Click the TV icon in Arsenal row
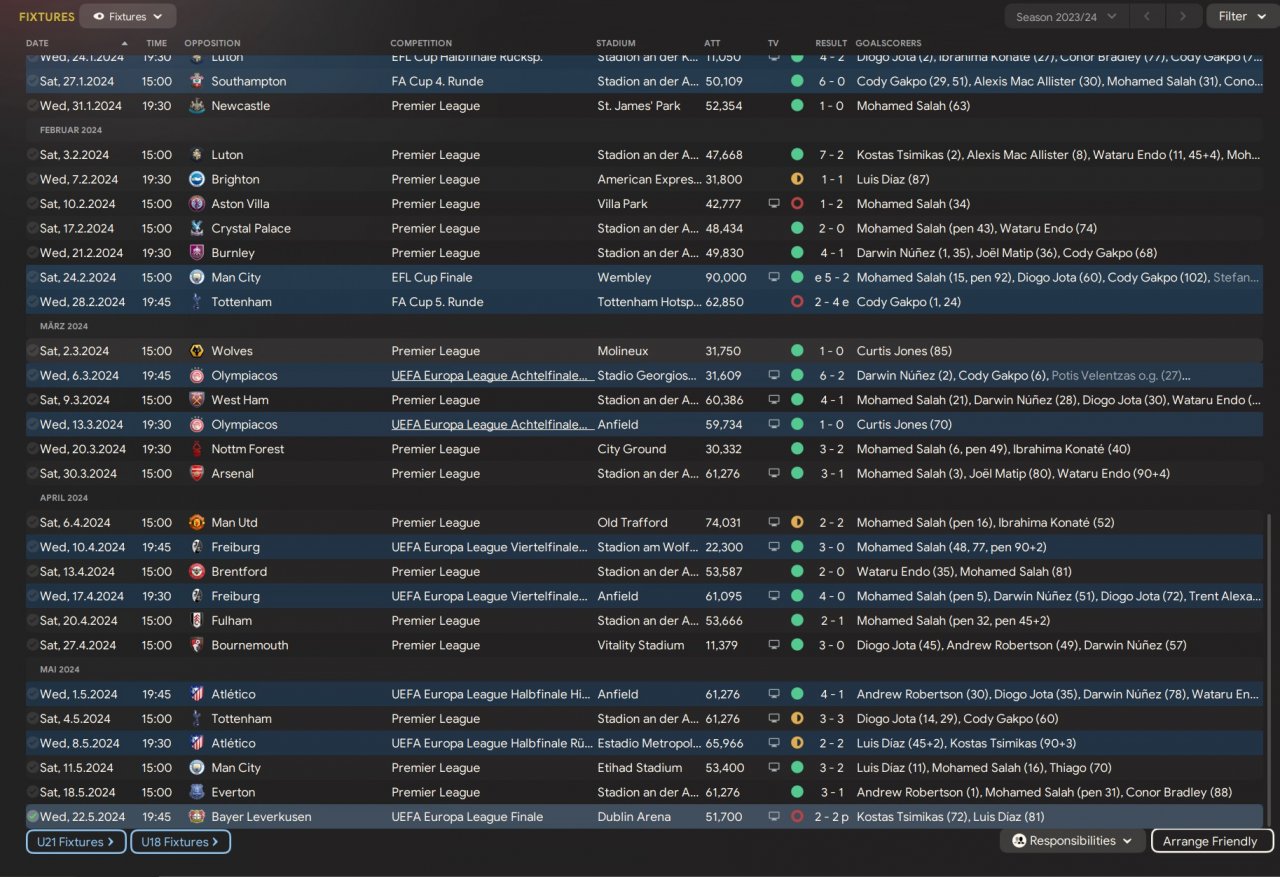The width and height of the screenshot is (1280, 877). click(x=773, y=474)
